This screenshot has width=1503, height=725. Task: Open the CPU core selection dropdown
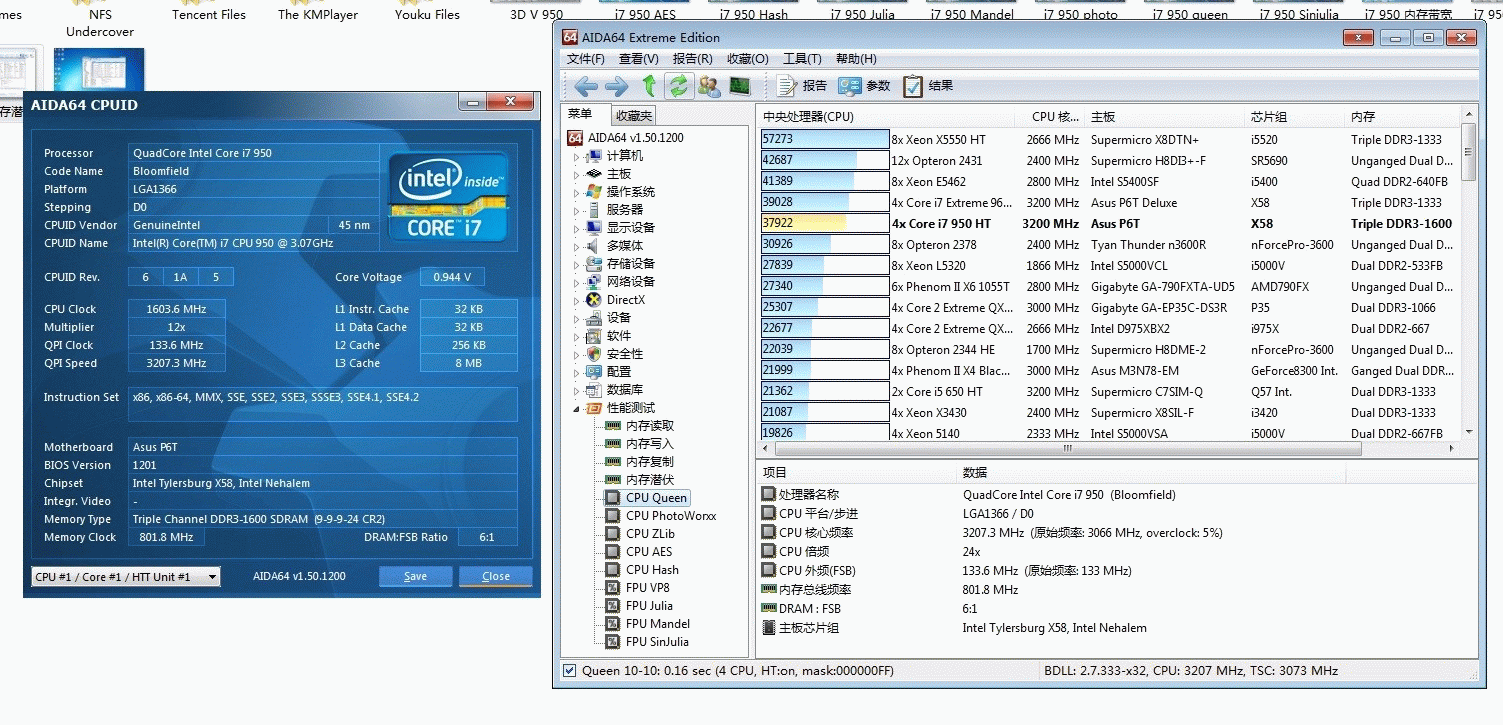coord(126,577)
